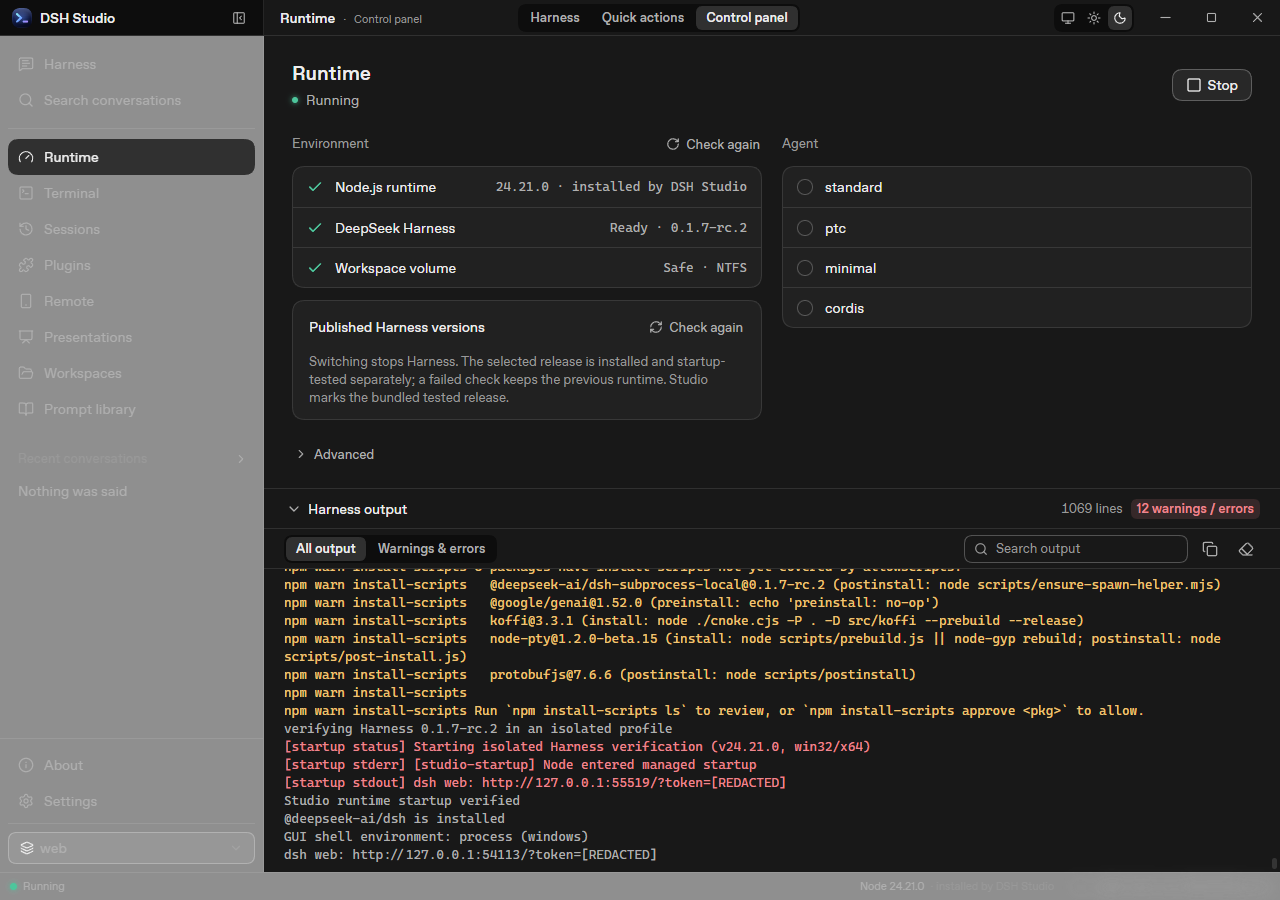Switch to dark theme moon icon

(x=1120, y=18)
